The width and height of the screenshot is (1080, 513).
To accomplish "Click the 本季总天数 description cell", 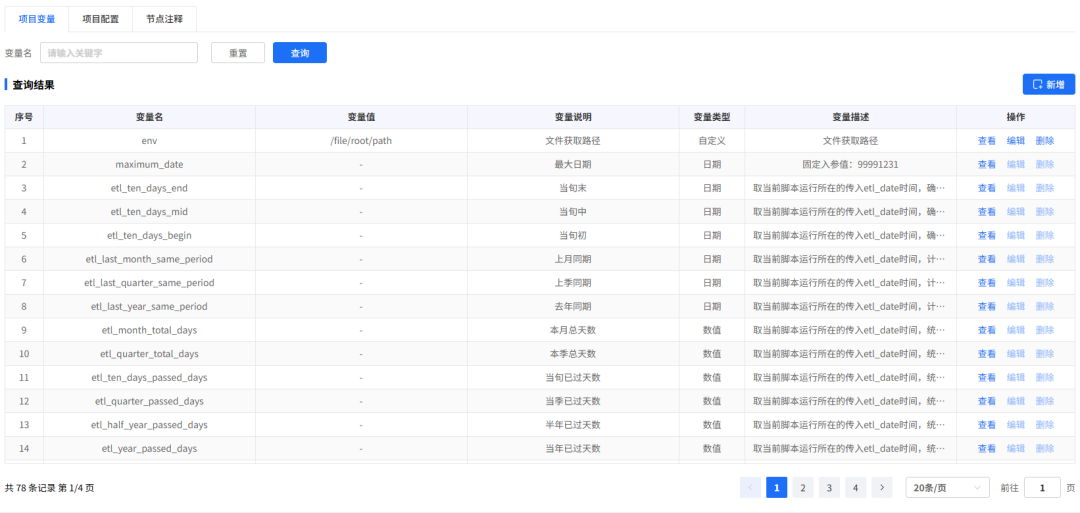I will [x=573, y=353].
